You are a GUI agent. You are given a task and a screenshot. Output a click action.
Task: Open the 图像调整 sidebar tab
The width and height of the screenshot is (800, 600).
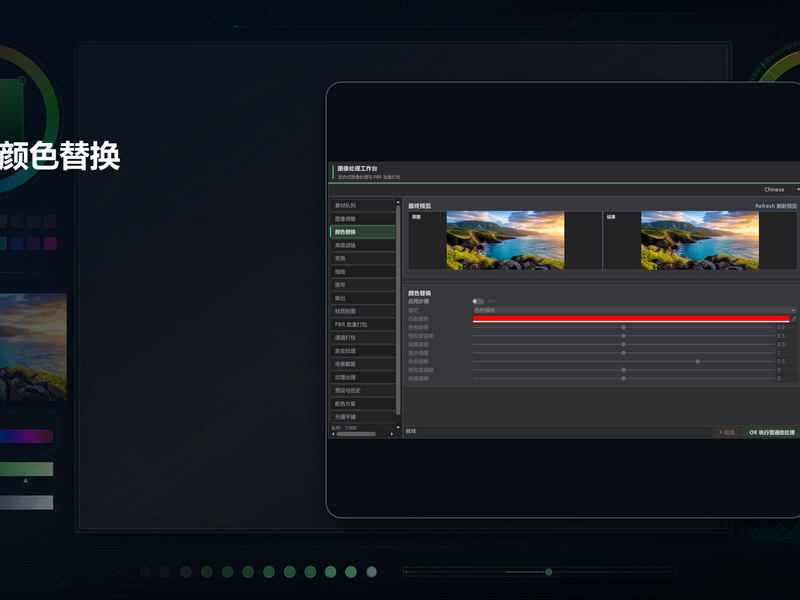[363, 219]
